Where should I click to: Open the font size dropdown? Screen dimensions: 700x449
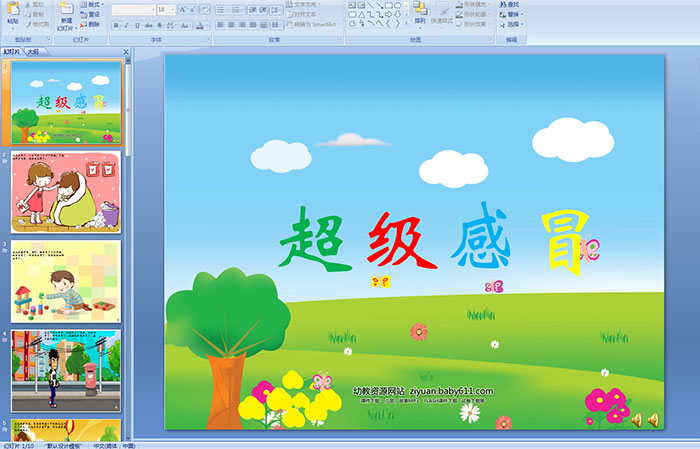point(172,9)
